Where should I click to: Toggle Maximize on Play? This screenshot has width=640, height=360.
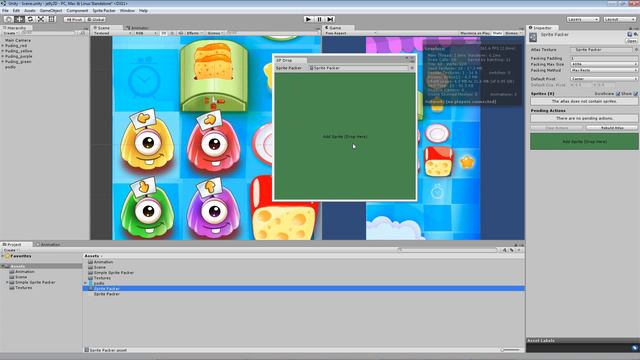(475, 33)
